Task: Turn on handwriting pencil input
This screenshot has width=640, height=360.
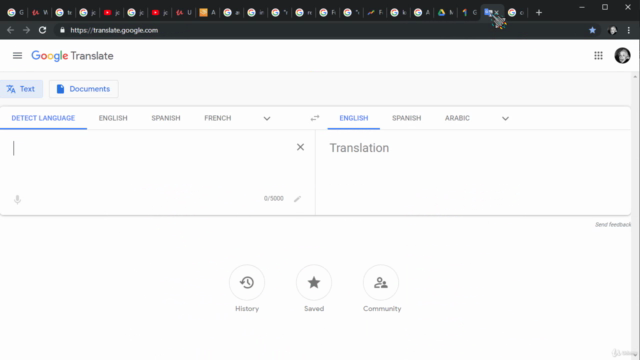Action: (x=298, y=199)
